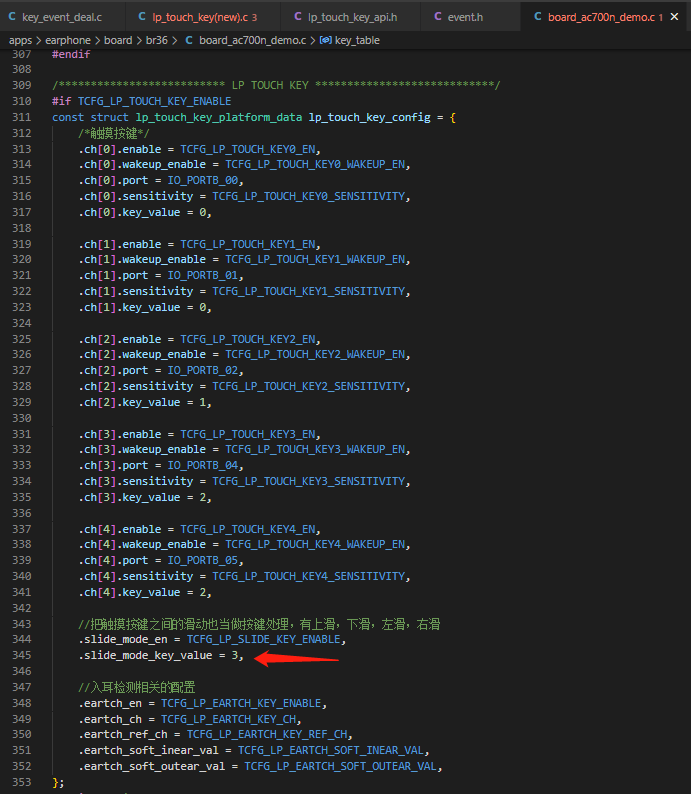Click the C icon in the breadcrumb bar
This screenshot has height=794, width=691.
189,41
